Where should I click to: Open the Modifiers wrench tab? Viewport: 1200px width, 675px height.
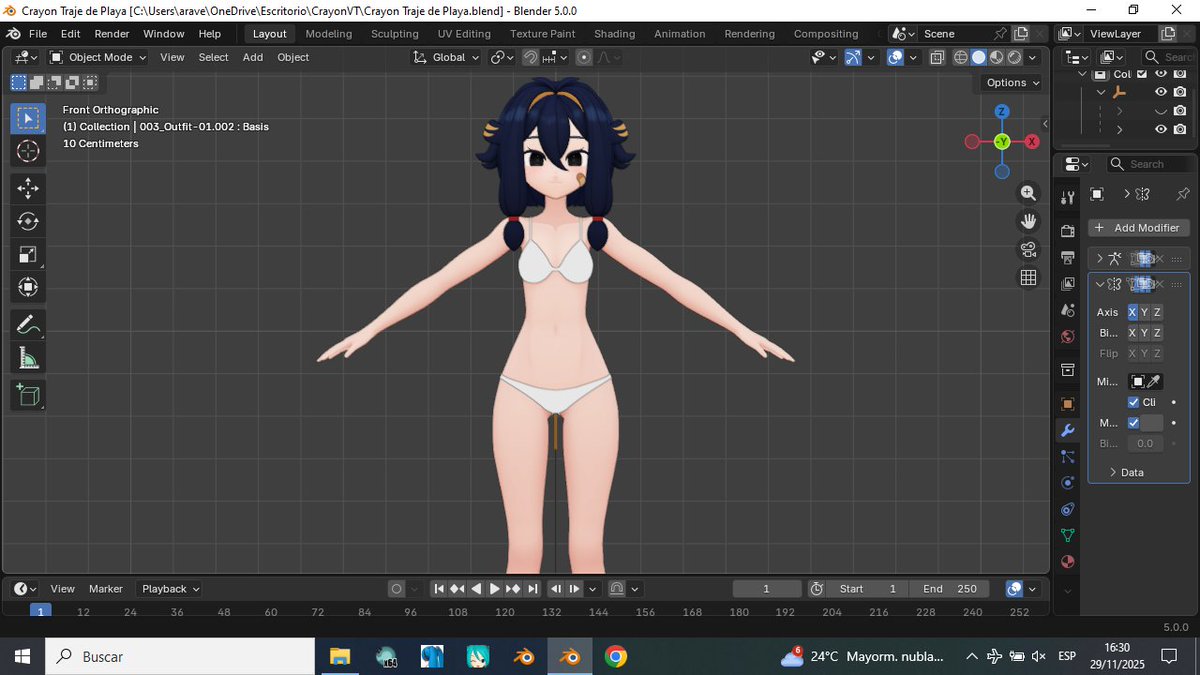1067,430
